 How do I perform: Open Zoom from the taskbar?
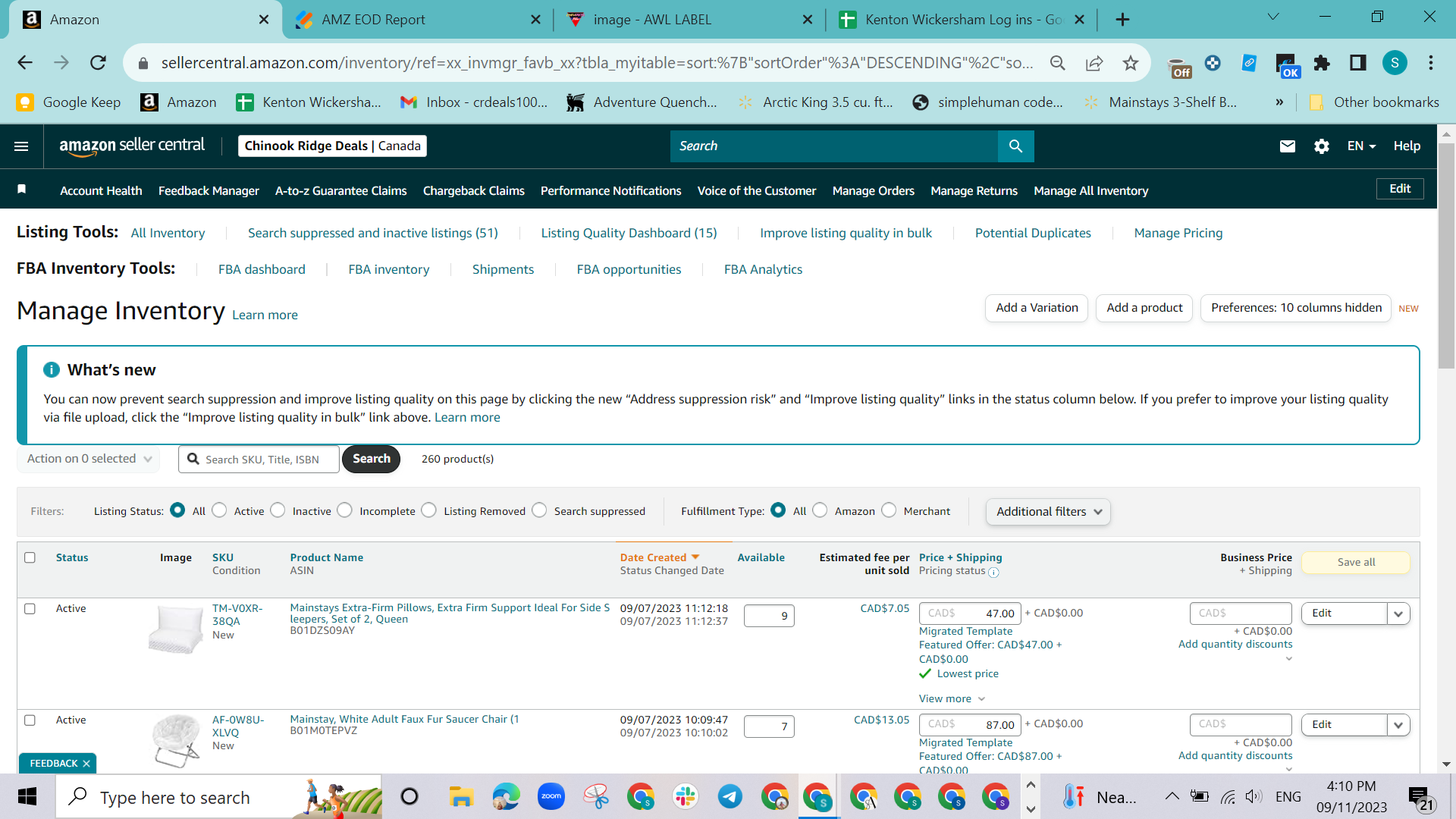tap(551, 797)
